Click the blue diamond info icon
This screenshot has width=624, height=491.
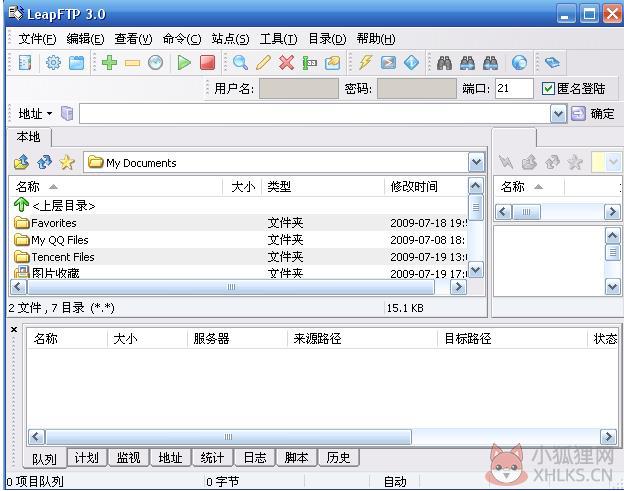(x=411, y=63)
